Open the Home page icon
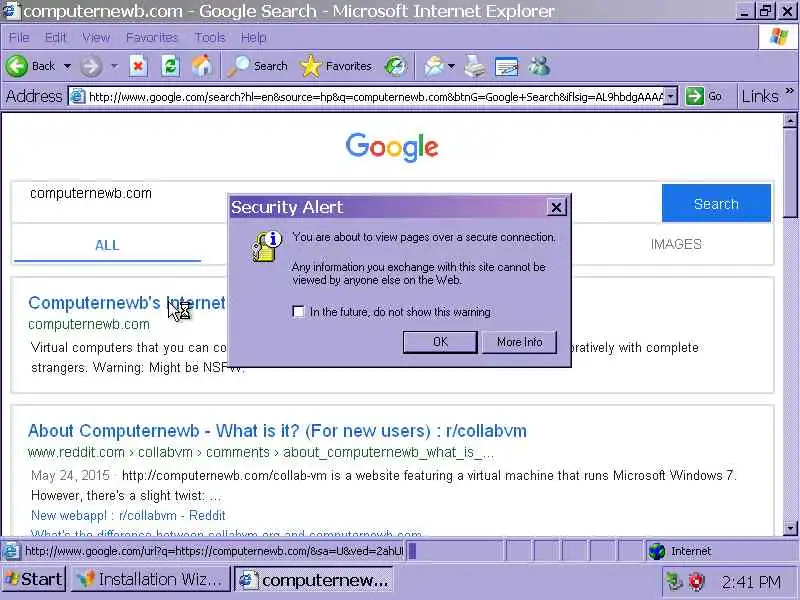 [x=202, y=66]
